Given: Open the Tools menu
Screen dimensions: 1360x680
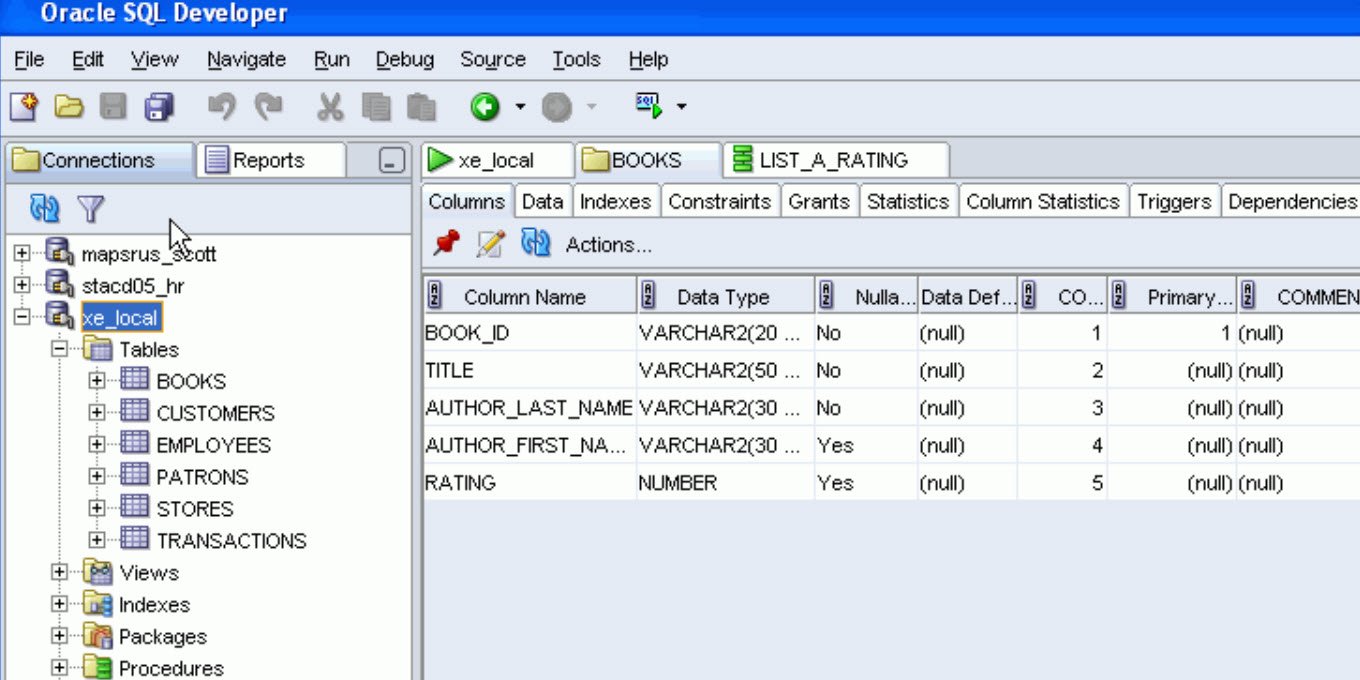Looking at the screenshot, I should [575, 59].
